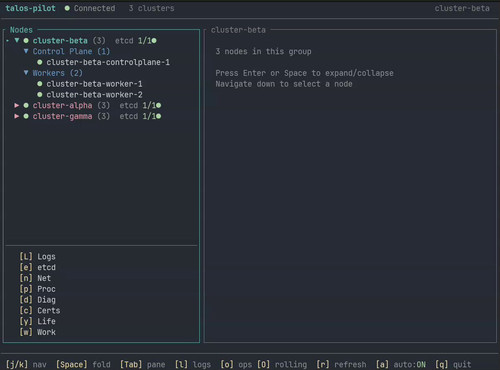Screen dimensions: 500x370
Task: Click the [j/k] nav hint
Action: coord(26,364)
